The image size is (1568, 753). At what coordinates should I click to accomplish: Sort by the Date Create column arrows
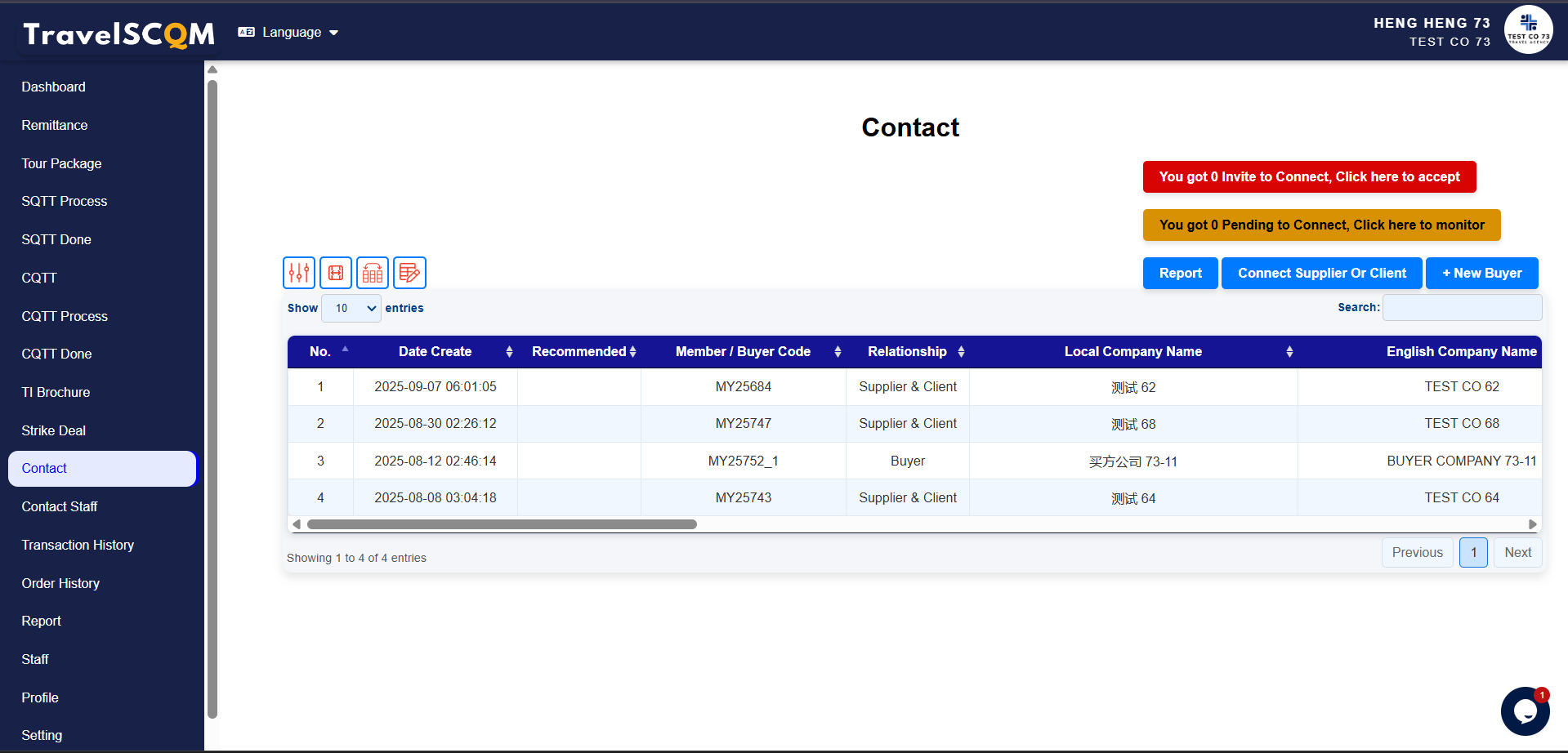pyautogui.click(x=509, y=352)
